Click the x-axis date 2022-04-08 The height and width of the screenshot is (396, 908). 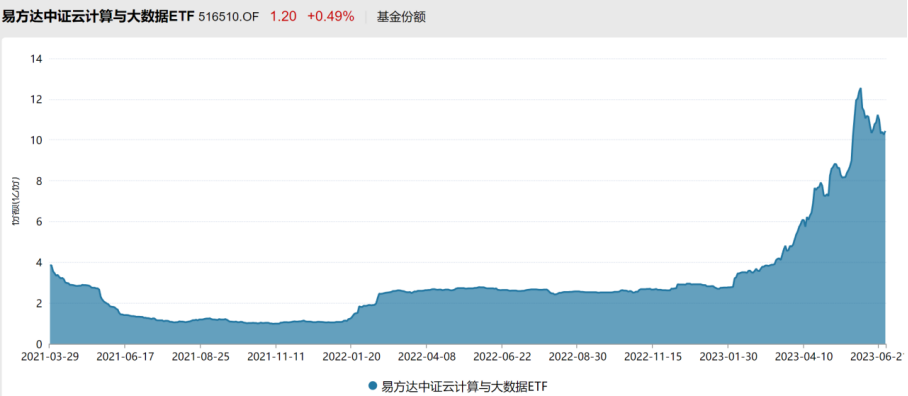pyautogui.click(x=426, y=358)
